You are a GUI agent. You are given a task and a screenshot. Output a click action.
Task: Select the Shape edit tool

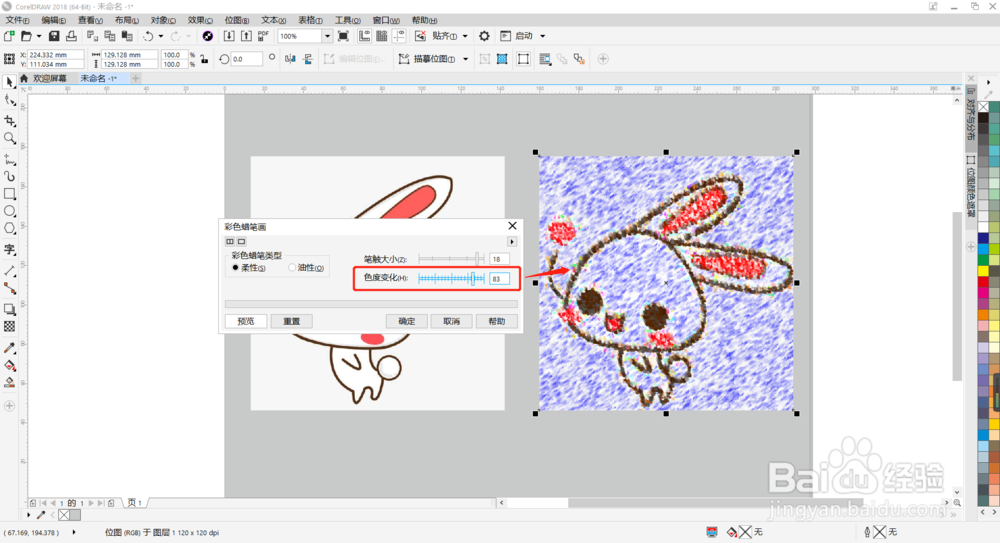[x=10, y=100]
